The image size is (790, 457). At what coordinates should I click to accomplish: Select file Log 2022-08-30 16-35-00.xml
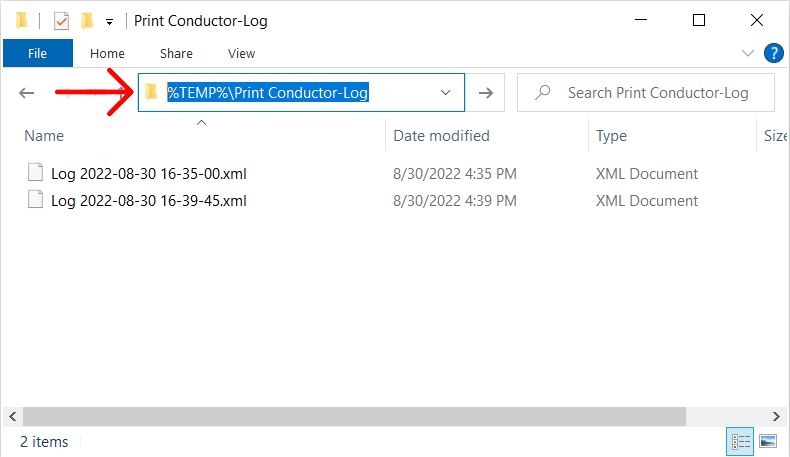click(x=149, y=174)
